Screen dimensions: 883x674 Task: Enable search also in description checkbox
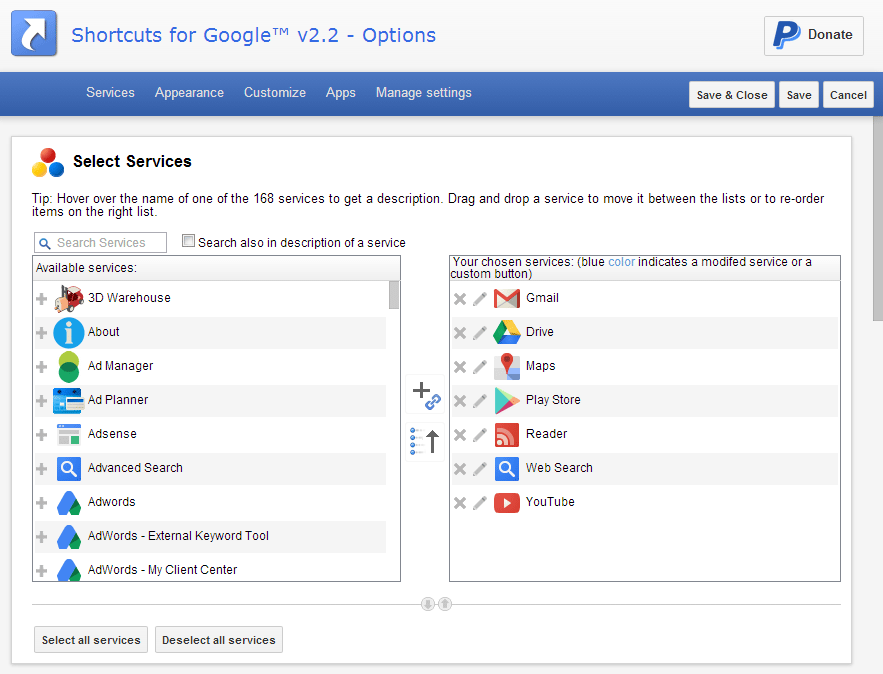coord(189,241)
